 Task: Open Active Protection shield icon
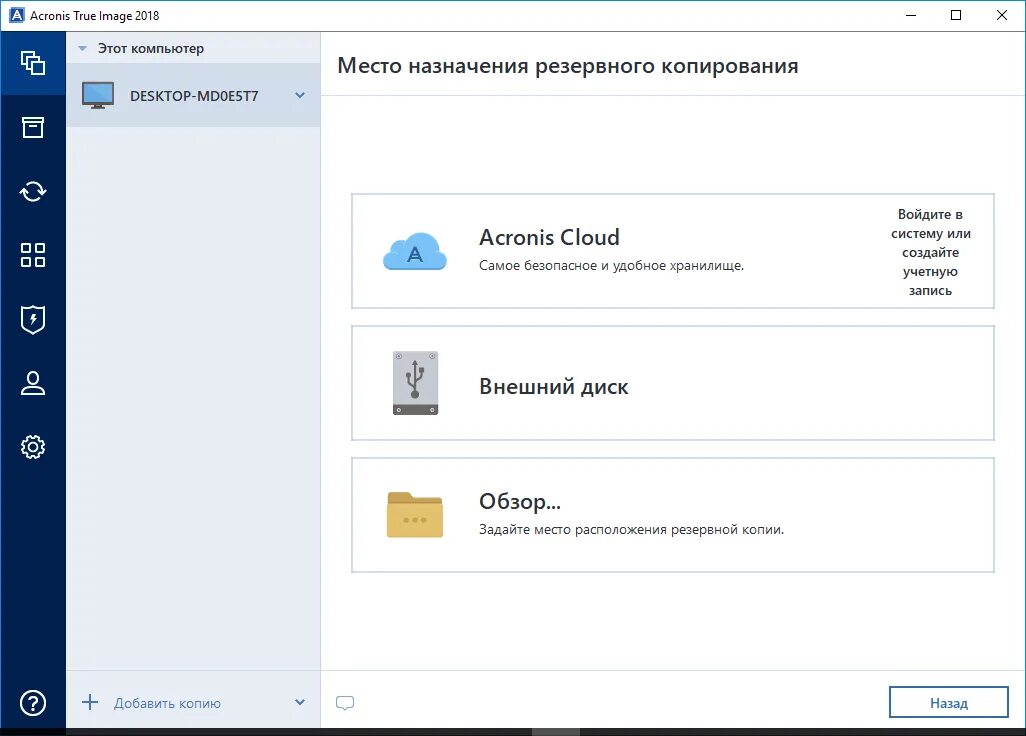click(33, 319)
